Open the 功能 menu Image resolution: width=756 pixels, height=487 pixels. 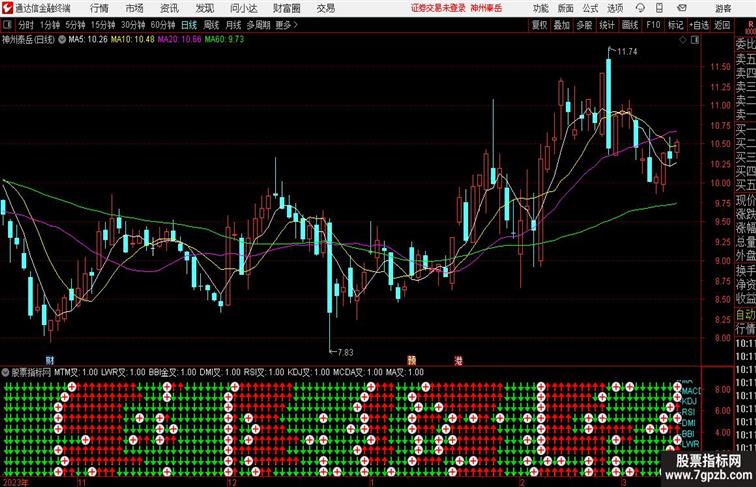pyautogui.click(x=540, y=8)
